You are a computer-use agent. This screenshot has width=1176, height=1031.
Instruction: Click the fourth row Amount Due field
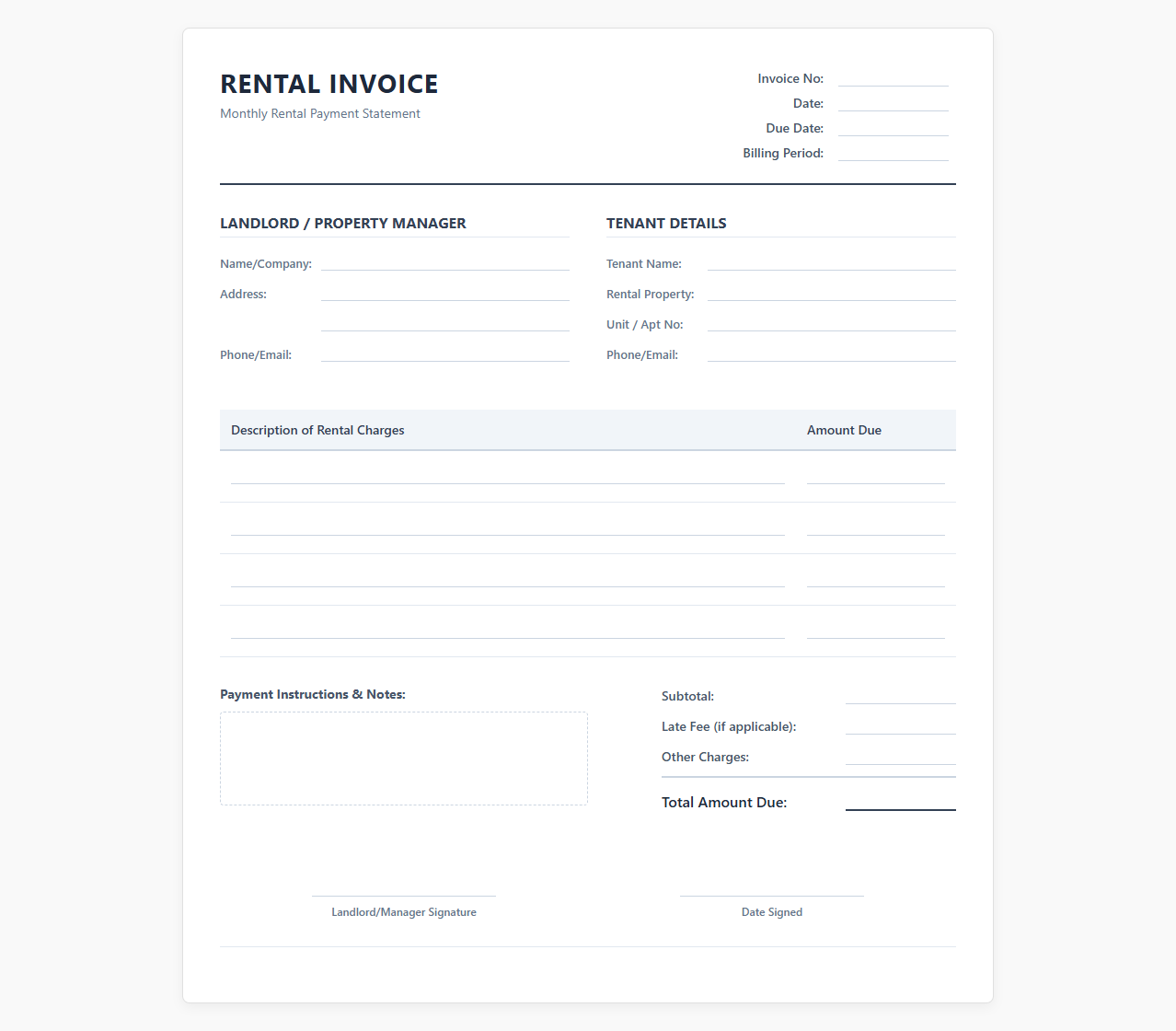click(876, 629)
